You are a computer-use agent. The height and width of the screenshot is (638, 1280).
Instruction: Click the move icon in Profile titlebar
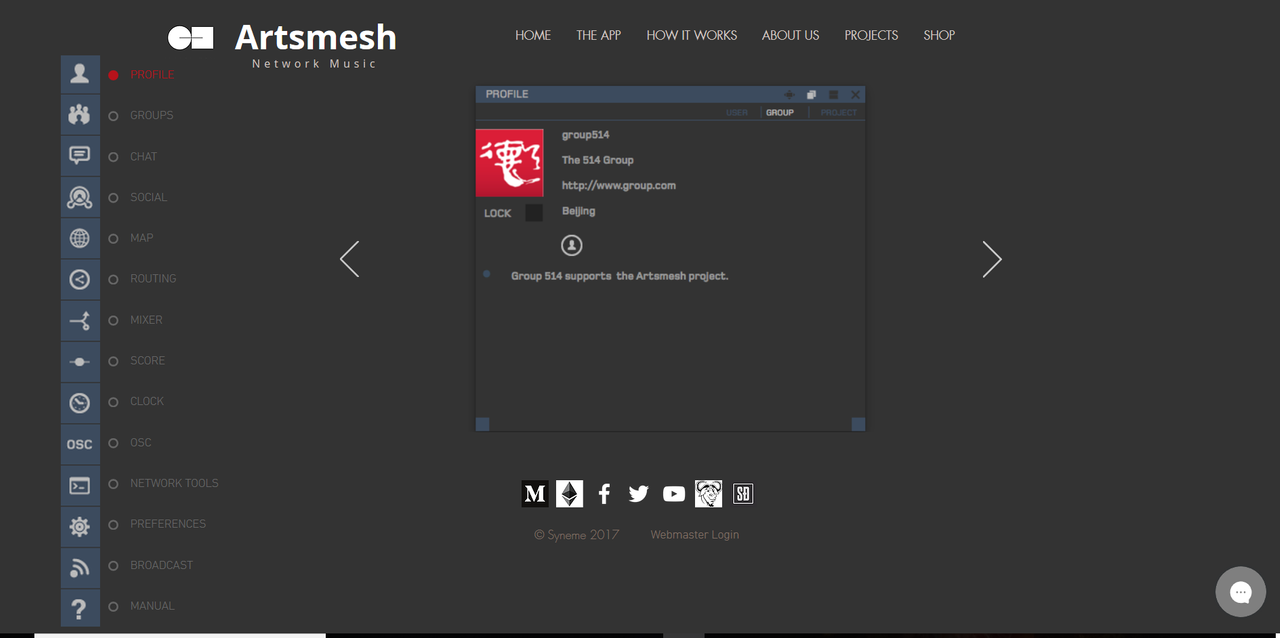(x=789, y=94)
